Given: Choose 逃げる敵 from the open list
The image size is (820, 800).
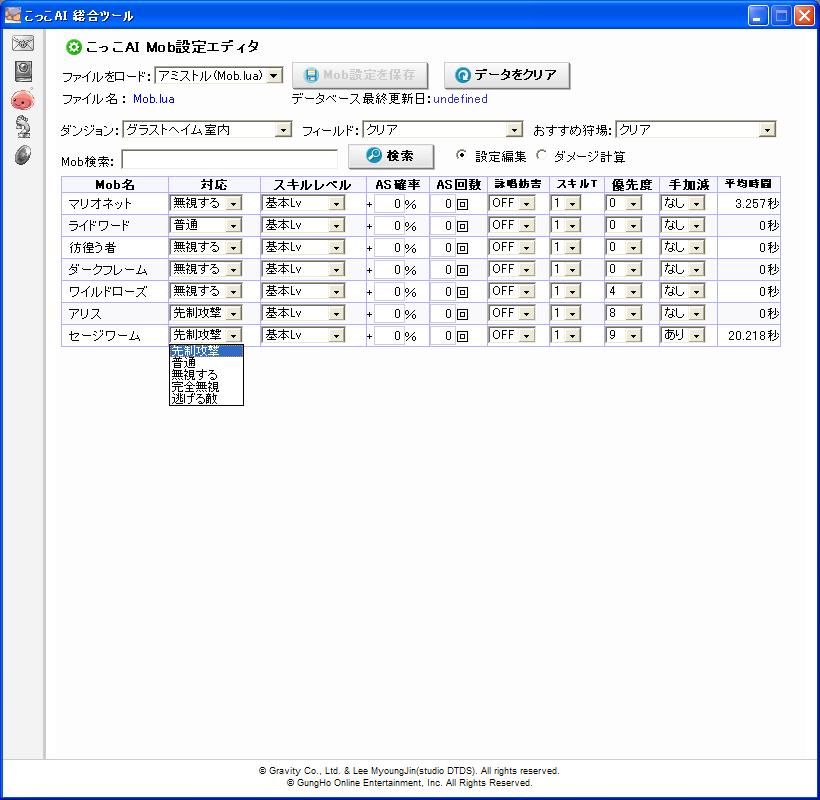Looking at the screenshot, I should (195, 398).
